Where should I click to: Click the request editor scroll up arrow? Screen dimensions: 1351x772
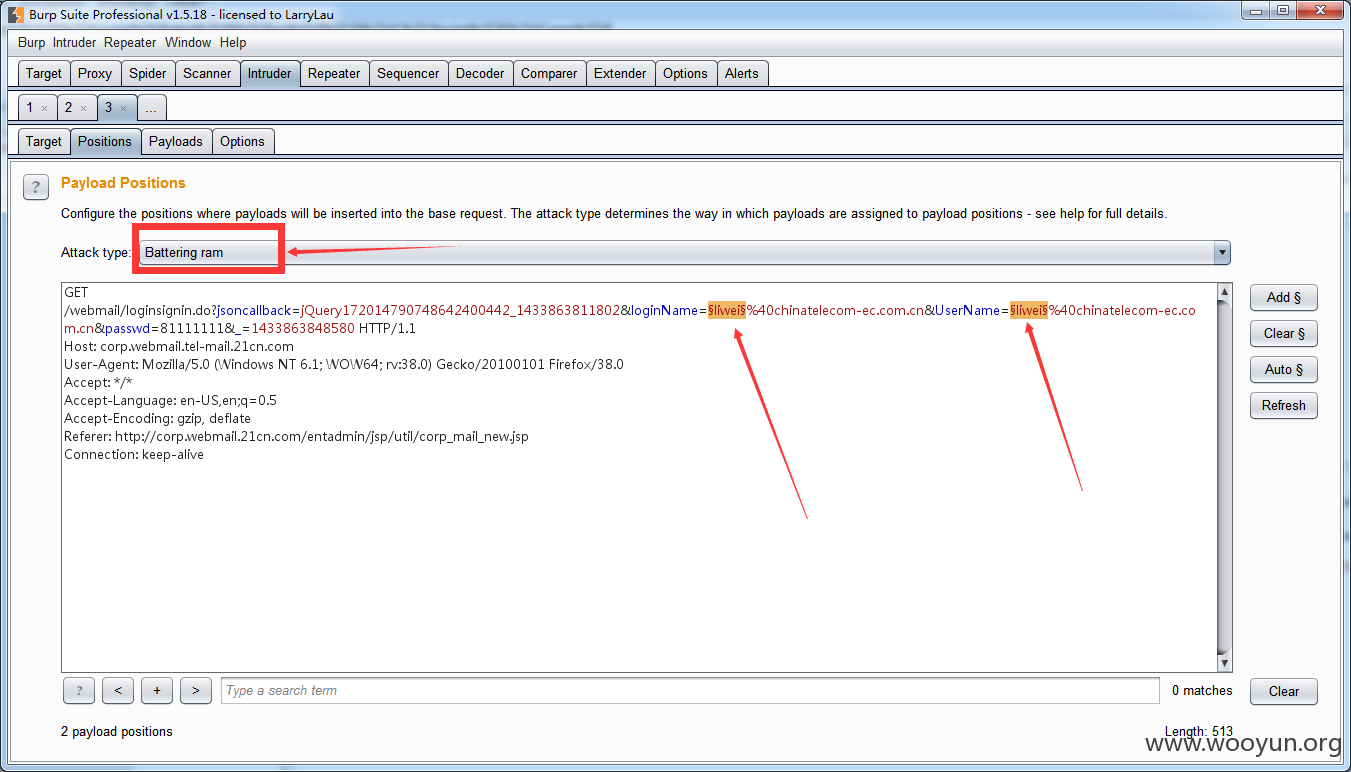click(1225, 292)
